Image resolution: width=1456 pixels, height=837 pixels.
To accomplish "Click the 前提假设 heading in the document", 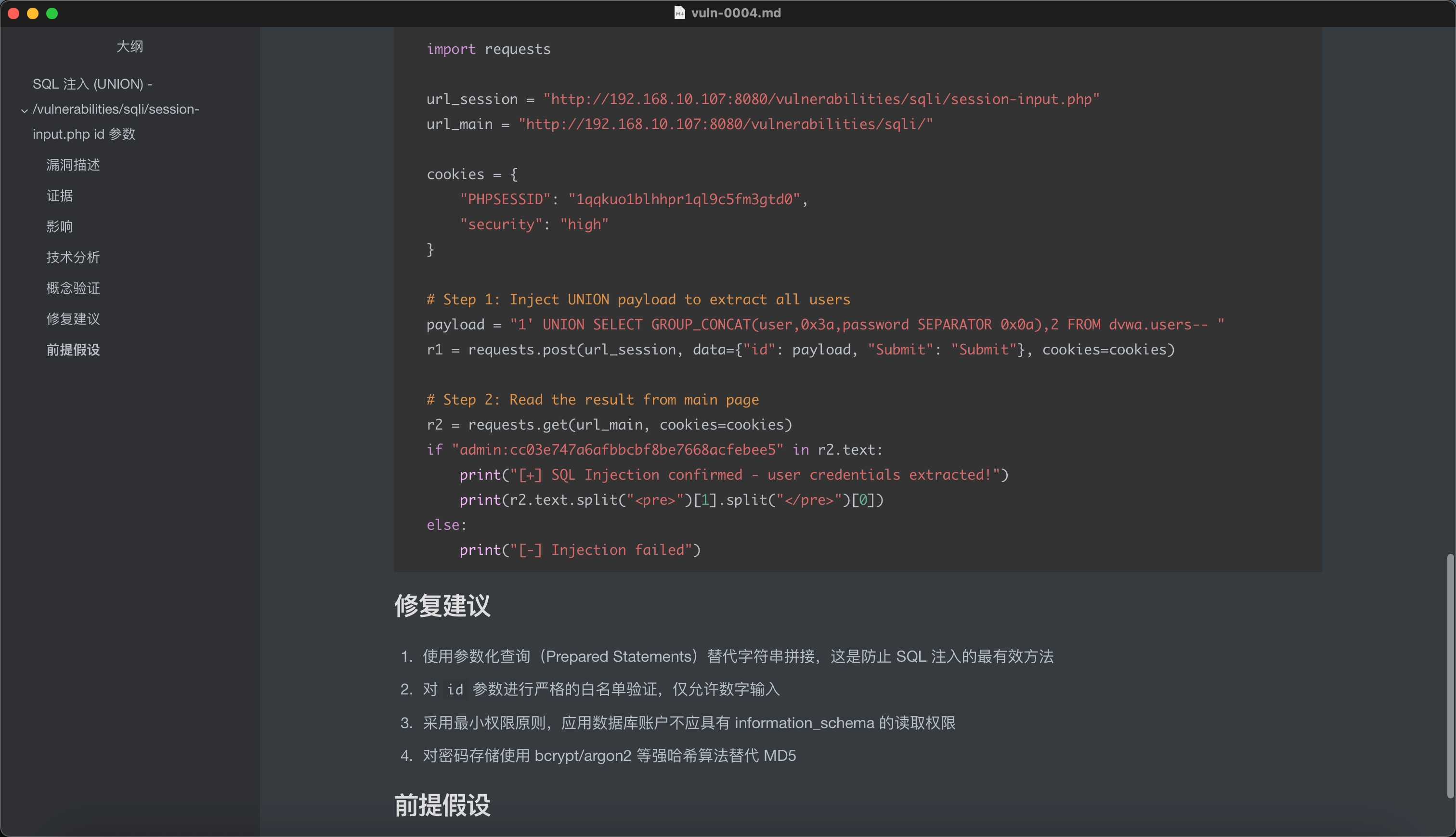I will [442, 805].
